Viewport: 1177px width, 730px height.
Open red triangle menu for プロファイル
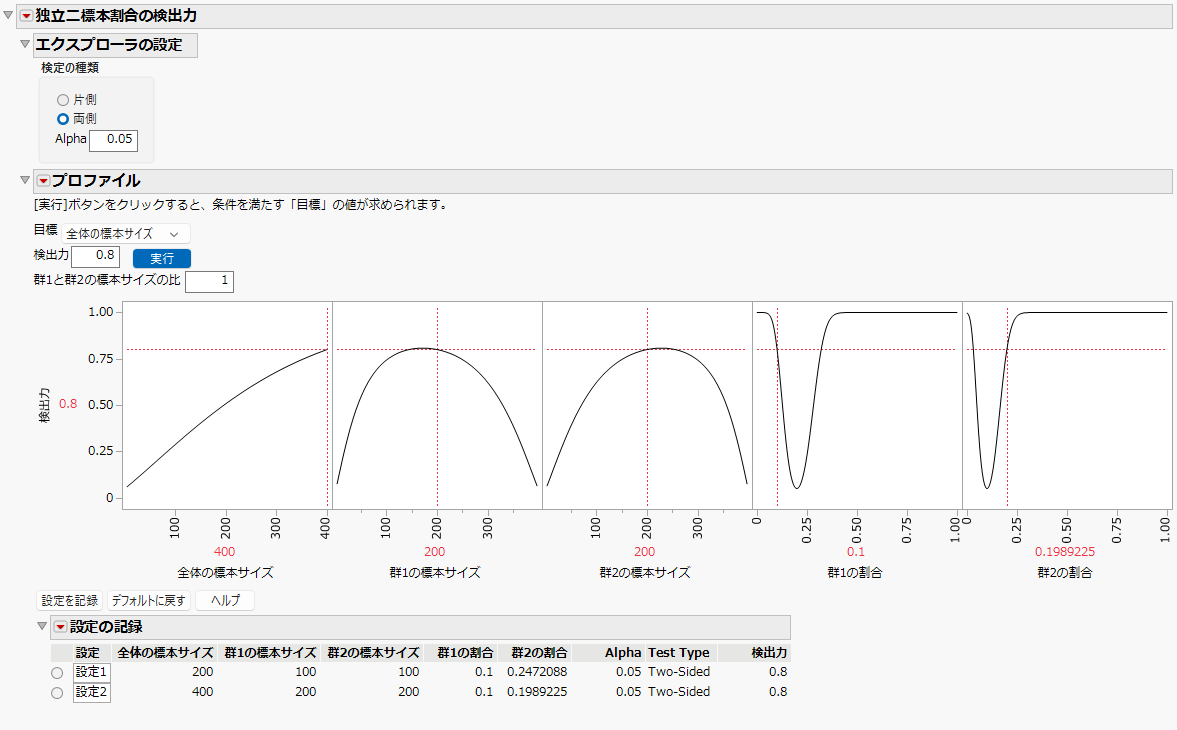[44, 181]
